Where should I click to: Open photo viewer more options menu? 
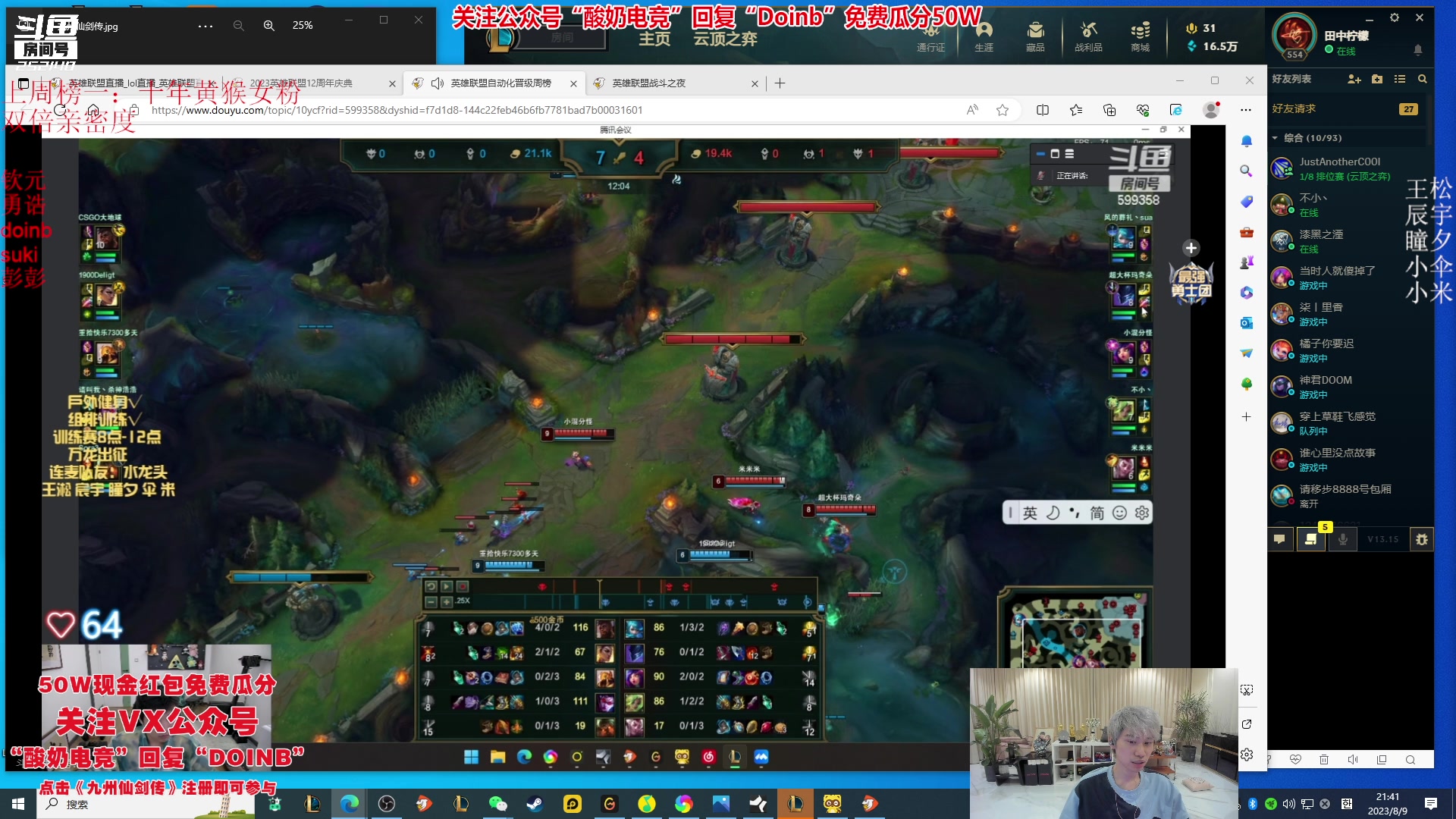tap(206, 26)
